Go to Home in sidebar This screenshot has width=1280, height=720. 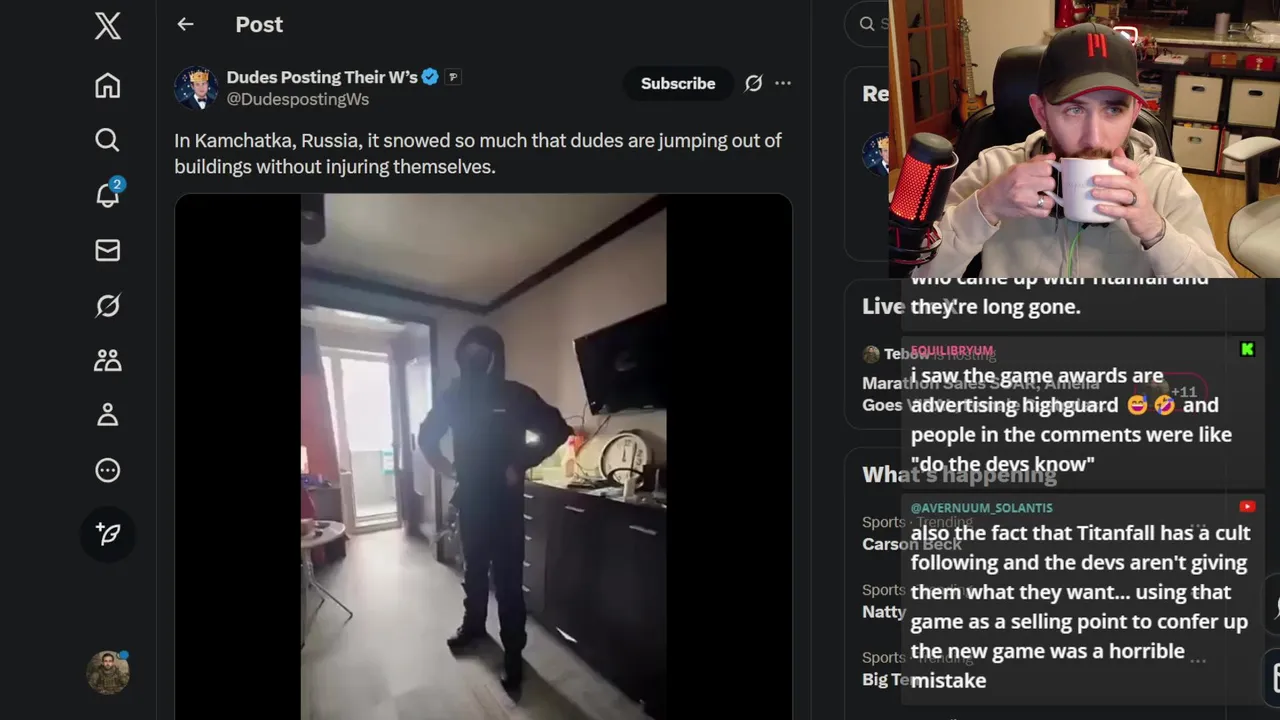tap(108, 86)
